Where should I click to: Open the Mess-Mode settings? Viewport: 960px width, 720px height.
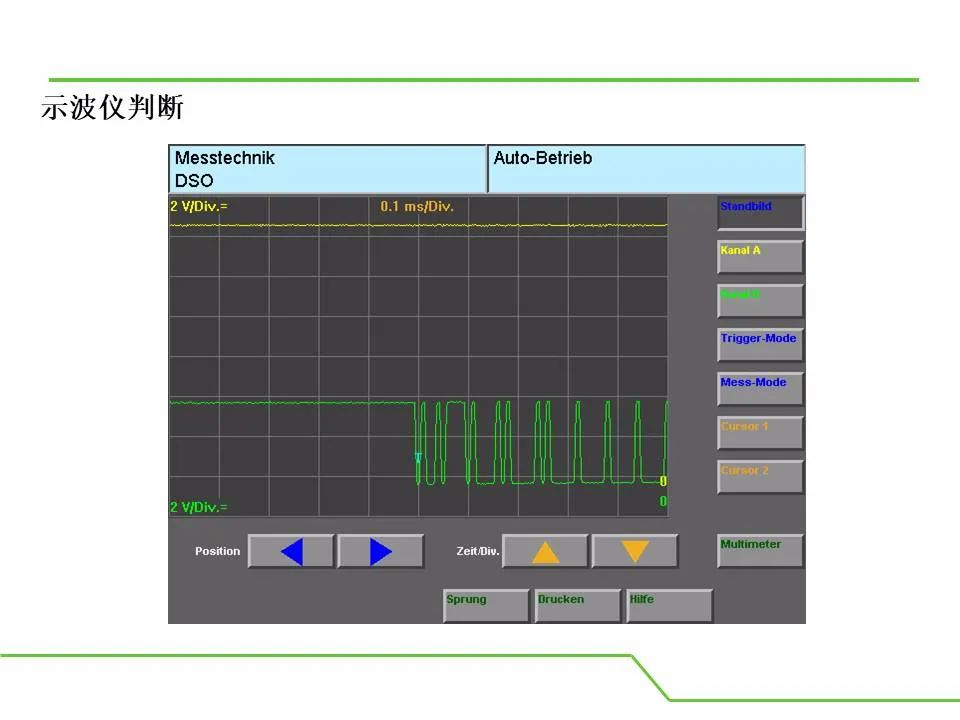[760, 389]
